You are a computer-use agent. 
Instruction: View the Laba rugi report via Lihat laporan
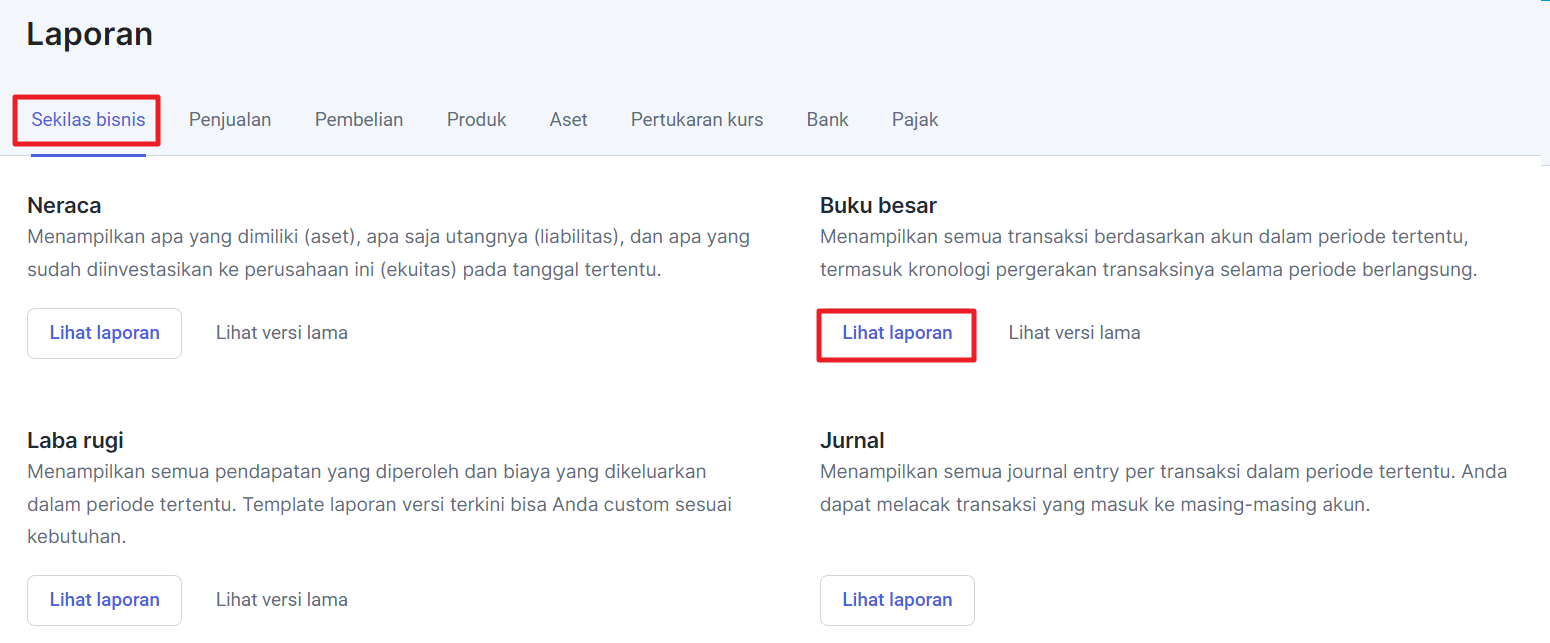(x=105, y=600)
